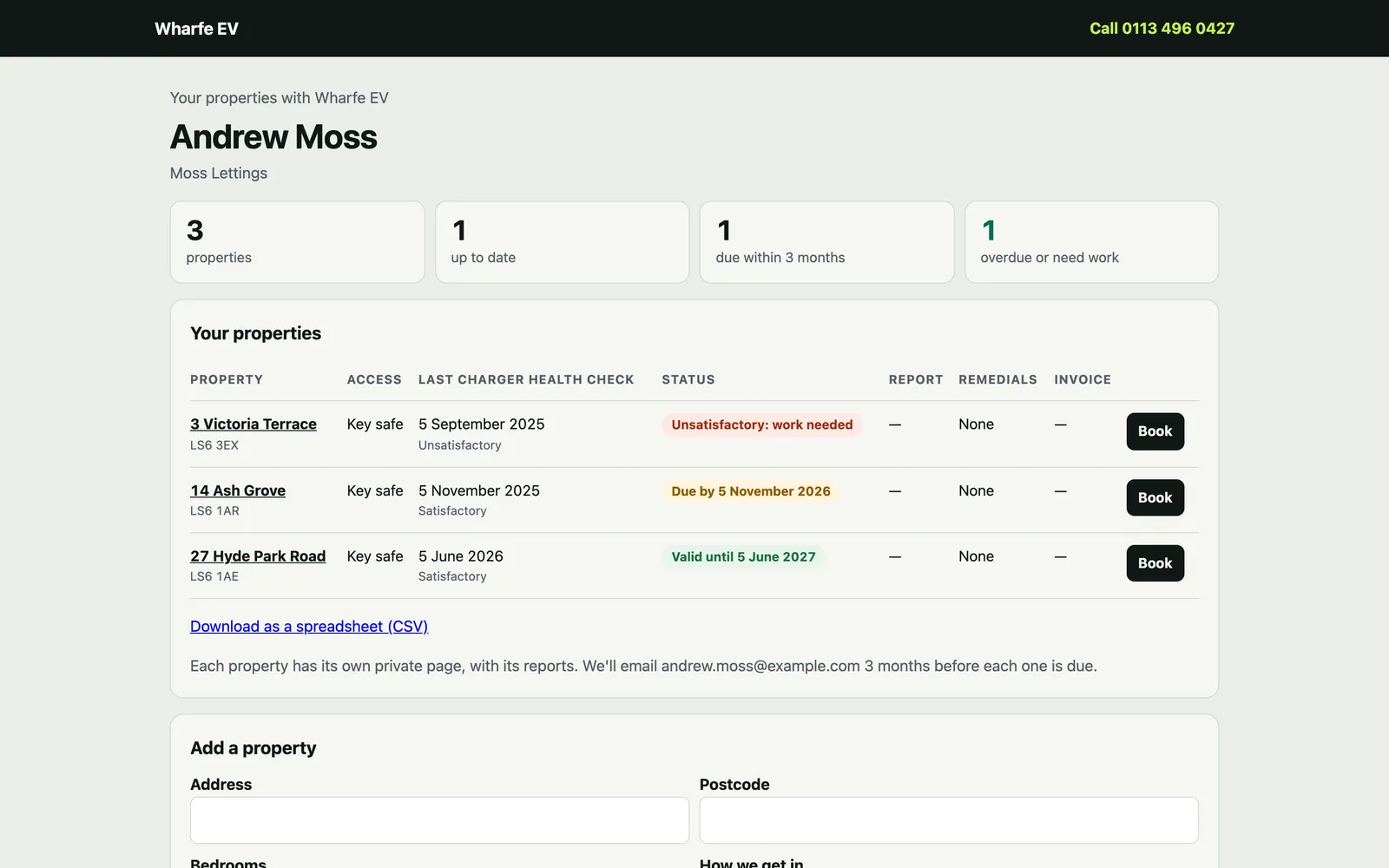Click the 'Status' column header
The image size is (1389, 868).
click(x=688, y=379)
